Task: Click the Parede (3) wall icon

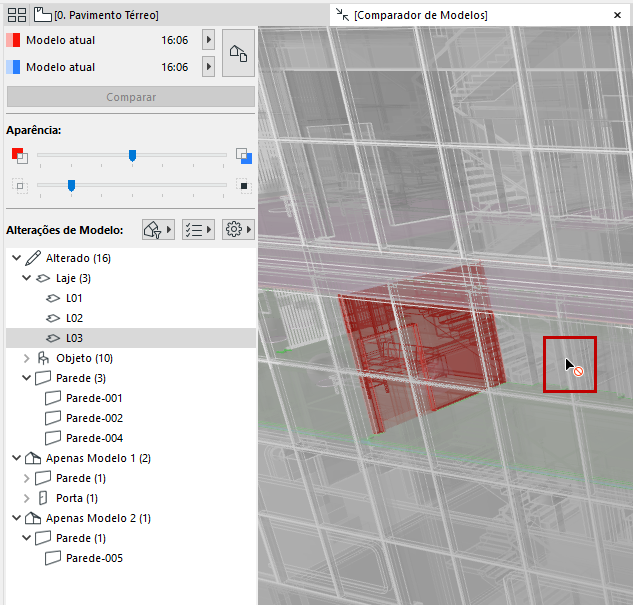Action: (x=43, y=378)
